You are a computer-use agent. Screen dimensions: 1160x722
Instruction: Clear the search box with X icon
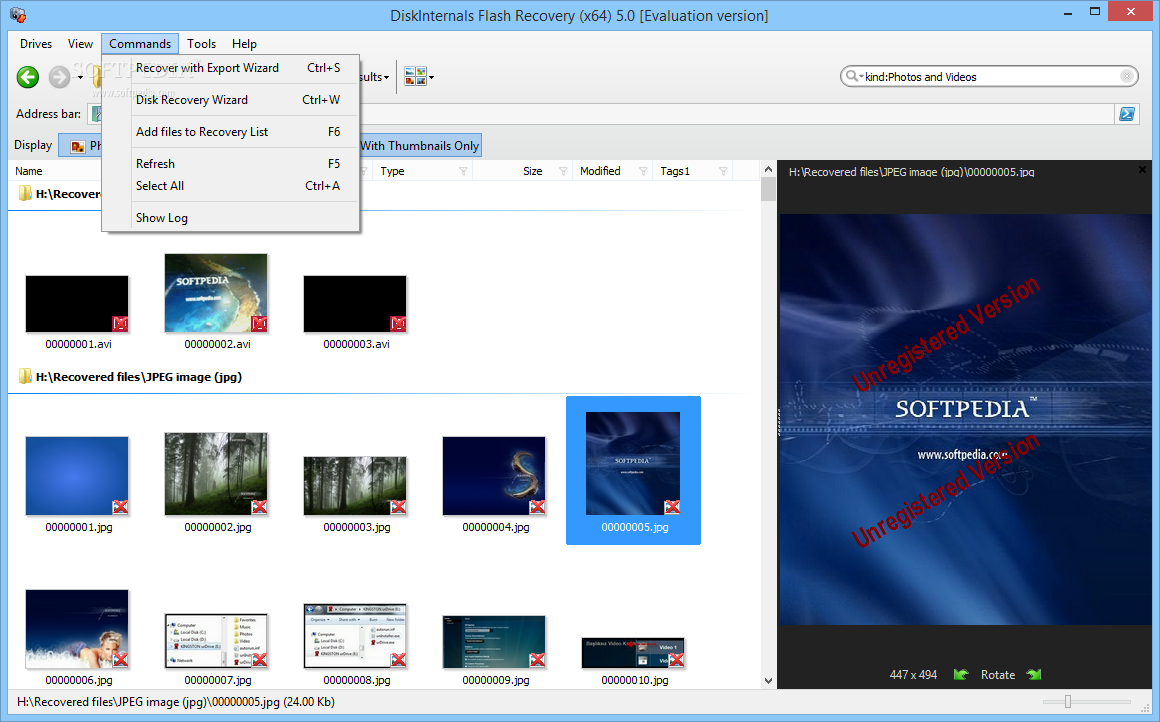click(1127, 76)
